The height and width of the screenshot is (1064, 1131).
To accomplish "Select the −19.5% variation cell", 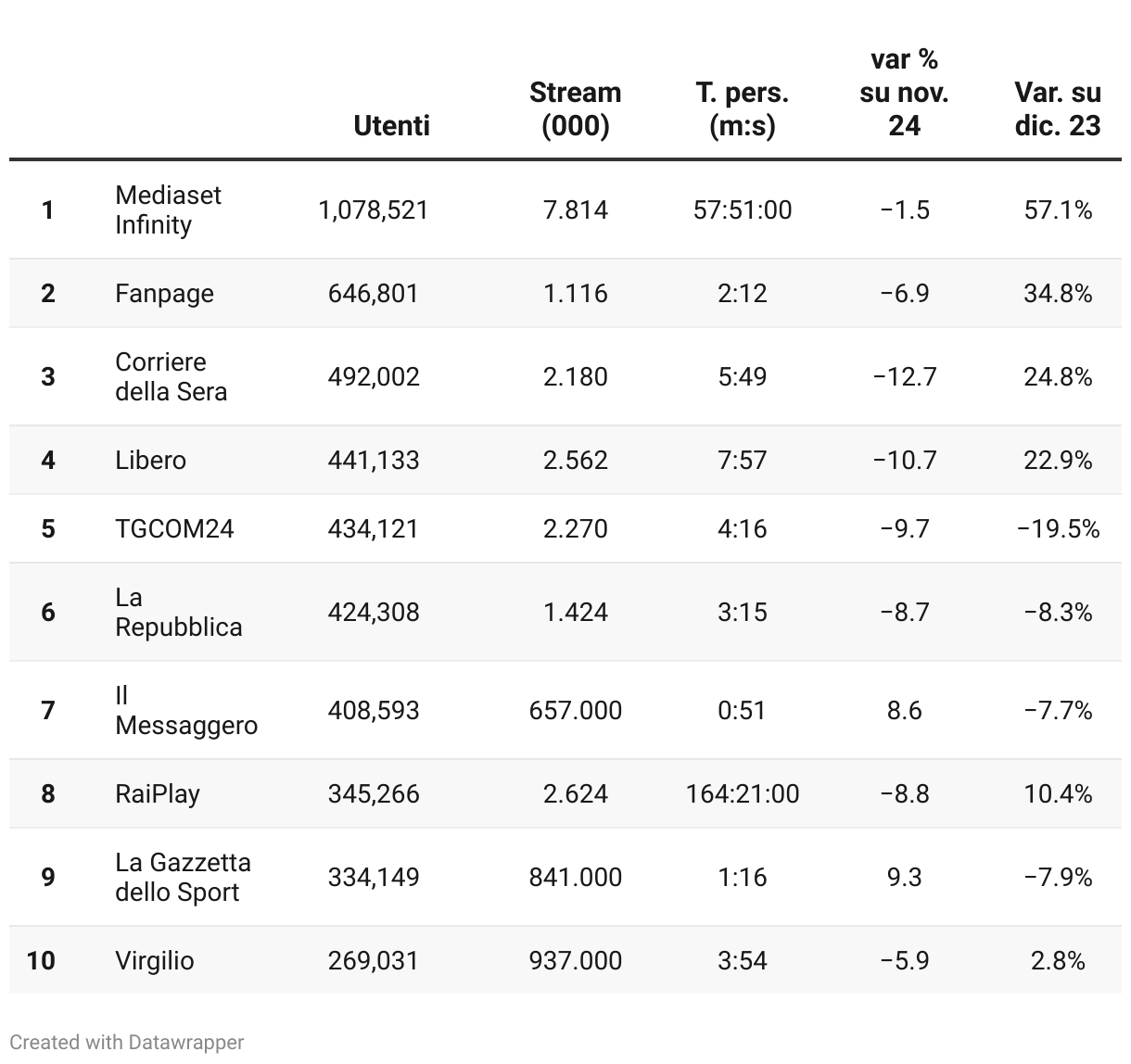I will click(1058, 528).
